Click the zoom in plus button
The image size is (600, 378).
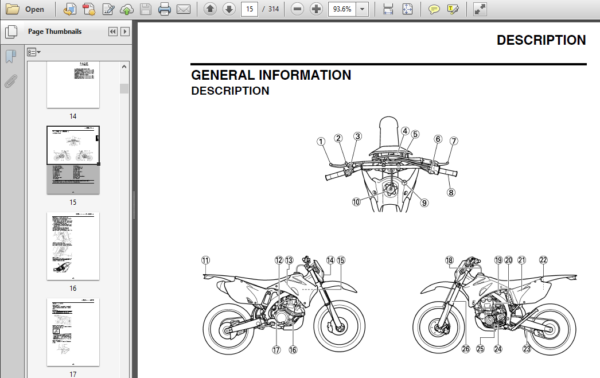316,9
